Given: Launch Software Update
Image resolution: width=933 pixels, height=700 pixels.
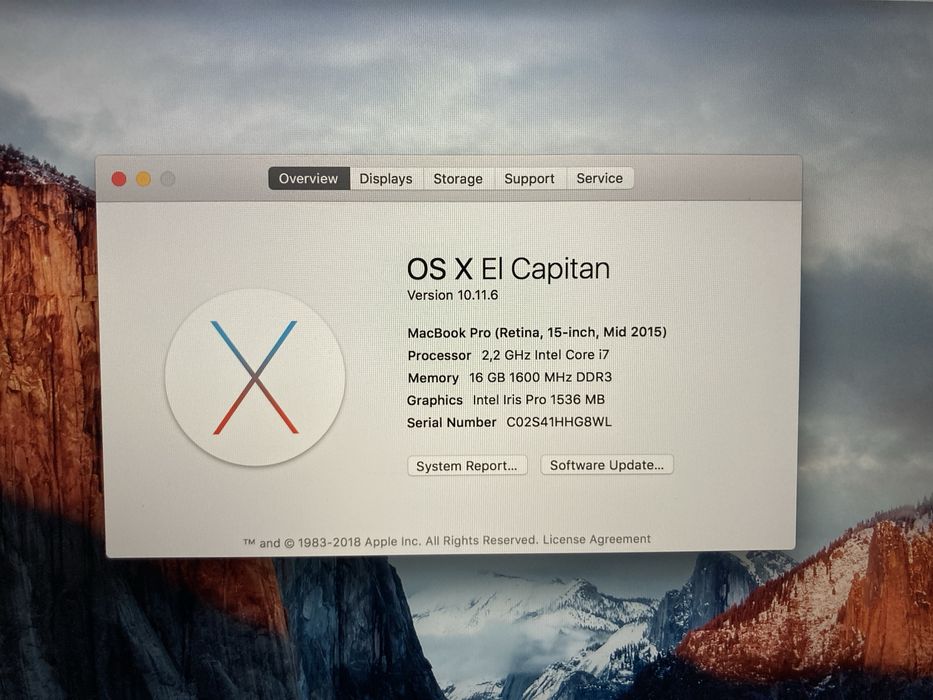Looking at the screenshot, I should point(607,465).
